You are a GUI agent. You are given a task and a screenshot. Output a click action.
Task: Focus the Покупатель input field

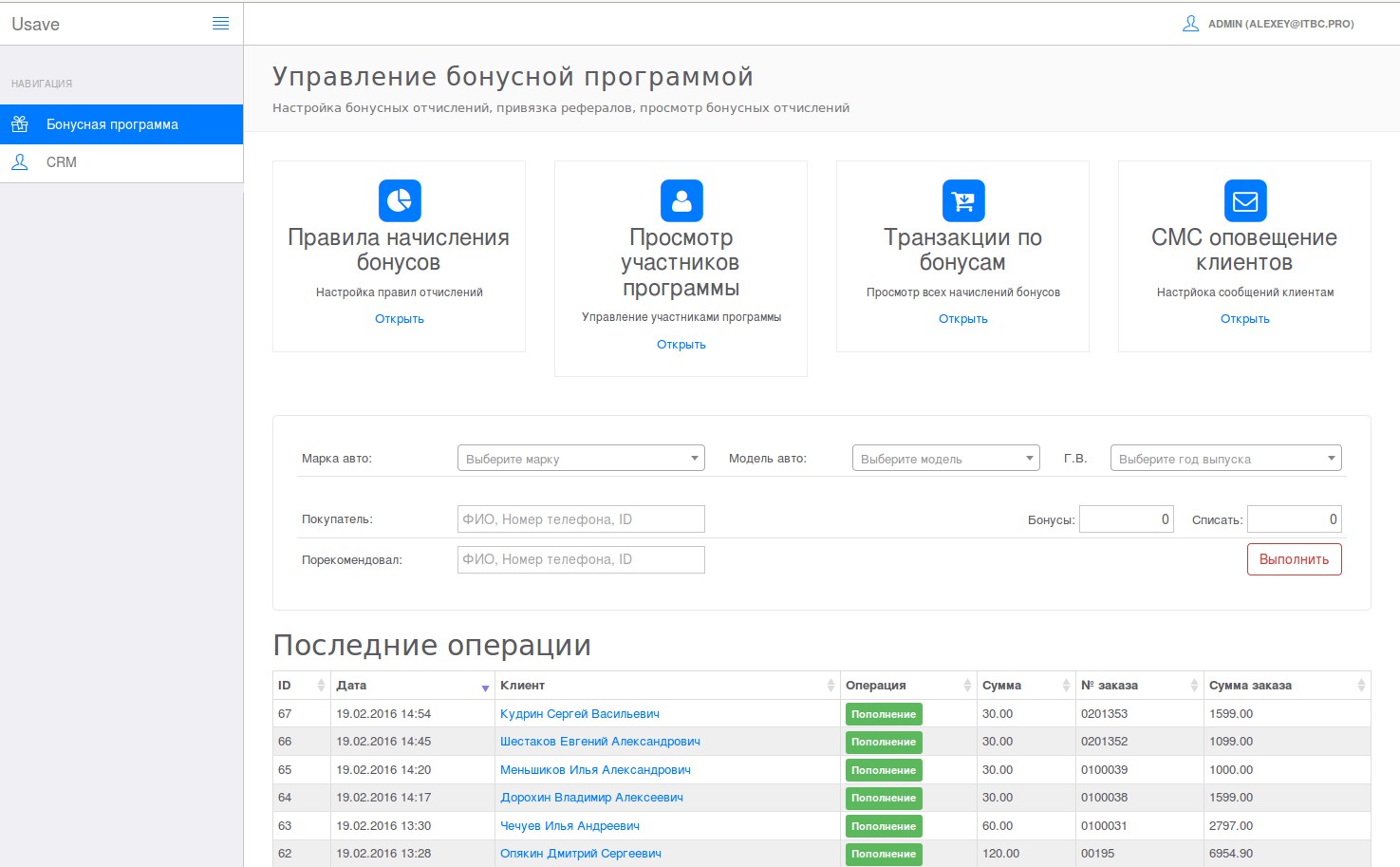[581, 519]
